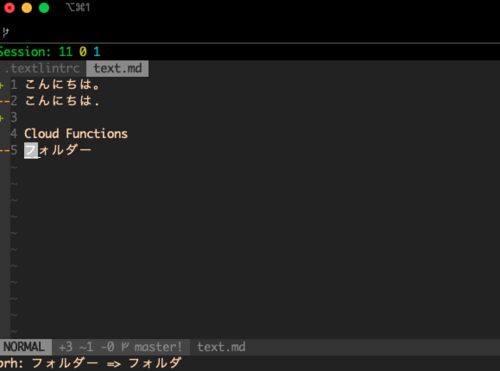500x371 pixels.
Task: Click the ⌥⌘1 window title label
Action: pos(78,7)
